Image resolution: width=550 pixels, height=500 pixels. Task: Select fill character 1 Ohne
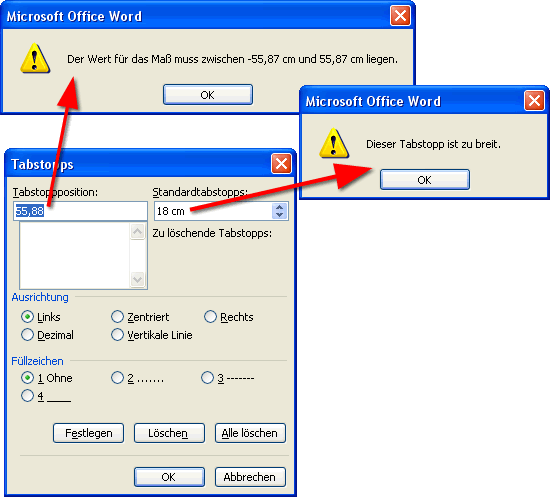(x=27, y=378)
